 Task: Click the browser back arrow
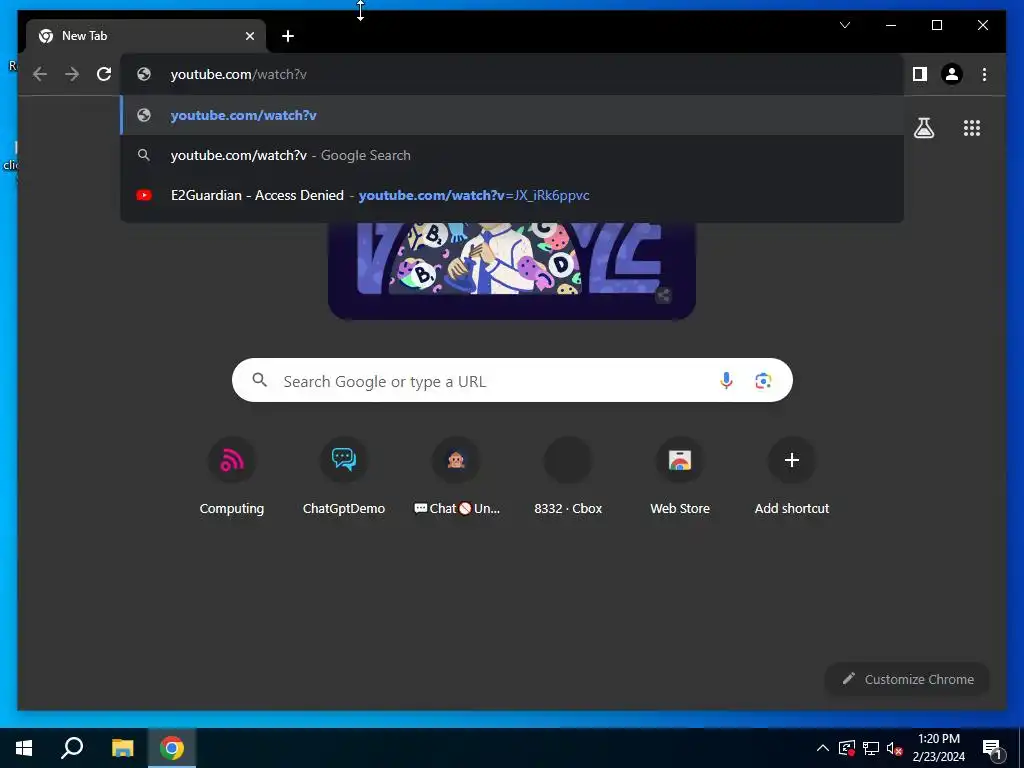(40, 74)
